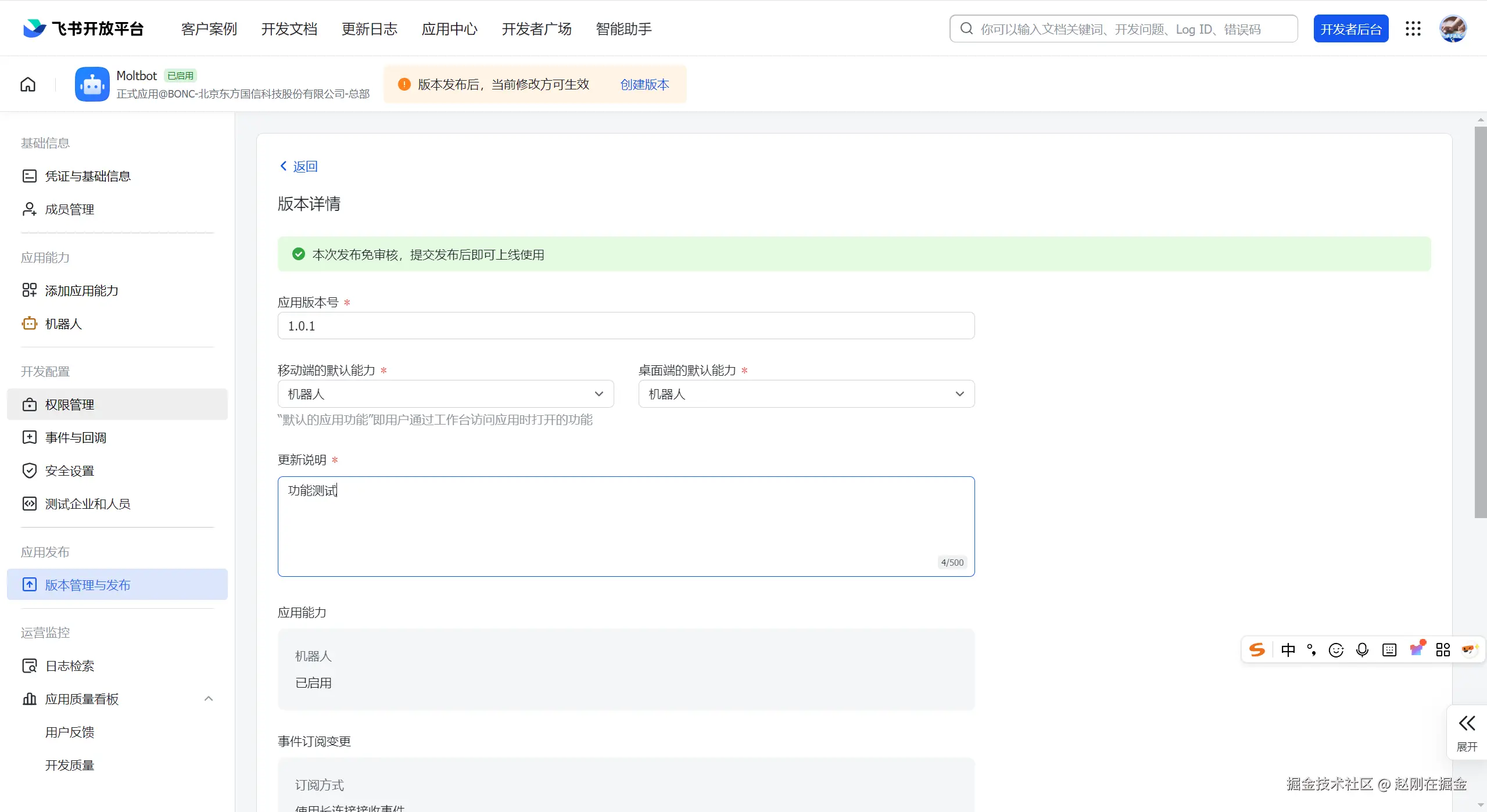Open the Sogou soft keyboard
The height and width of the screenshot is (812, 1487).
pos(1389,649)
